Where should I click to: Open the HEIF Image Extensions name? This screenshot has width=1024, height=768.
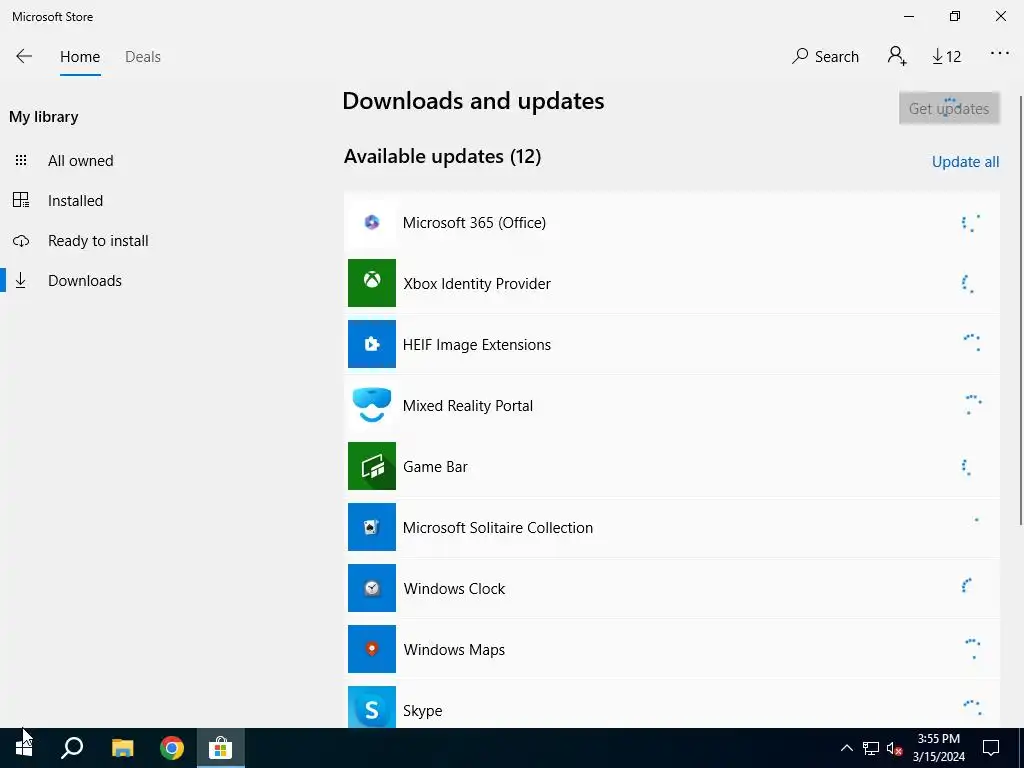[x=477, y=345]
